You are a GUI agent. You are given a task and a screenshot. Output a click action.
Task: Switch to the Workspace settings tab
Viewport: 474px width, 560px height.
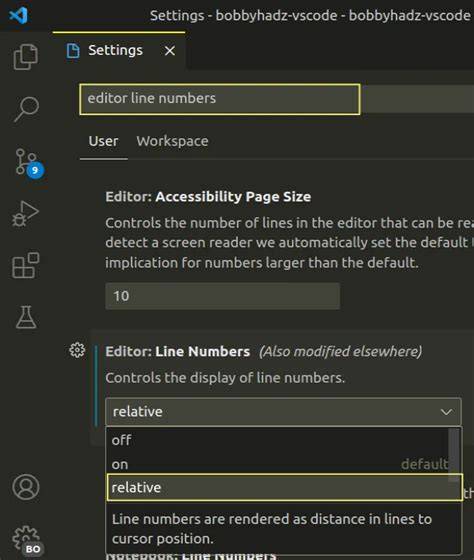click(172, 141)
